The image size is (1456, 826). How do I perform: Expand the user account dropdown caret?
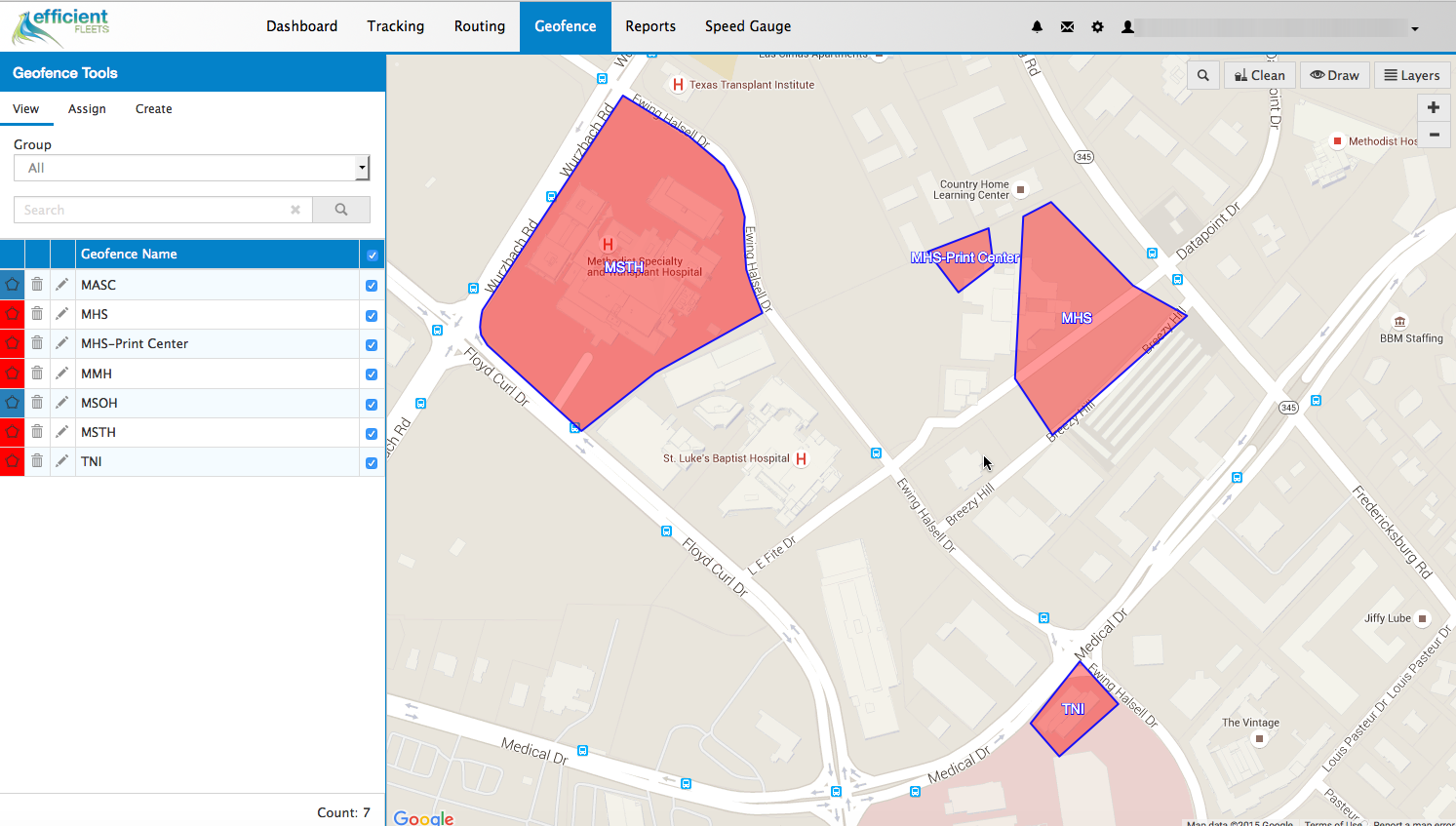1415,29
